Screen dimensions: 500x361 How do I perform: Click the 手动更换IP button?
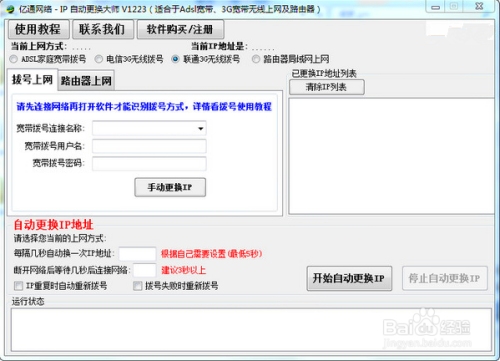[170, 187]
